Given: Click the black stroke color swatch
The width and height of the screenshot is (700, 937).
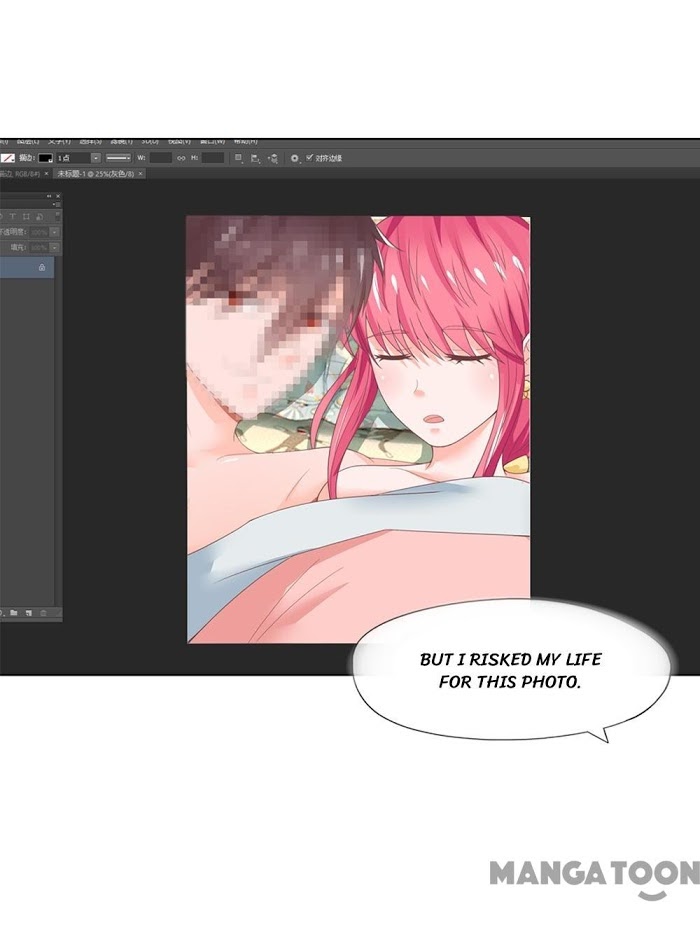Looking at the screenshot, I should coord(46,158).
